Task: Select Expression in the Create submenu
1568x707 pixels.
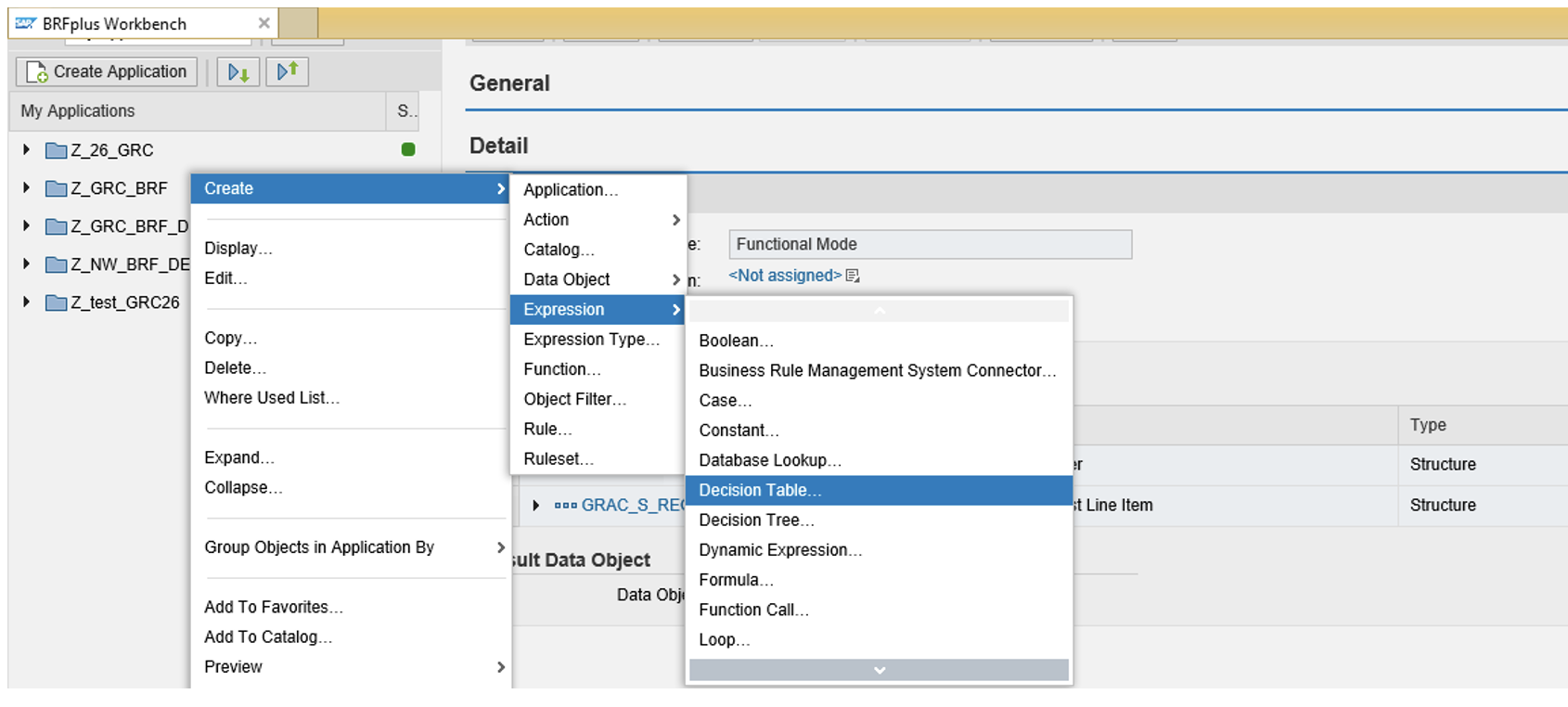Action: pyautogui.click(x=598, y=310)
